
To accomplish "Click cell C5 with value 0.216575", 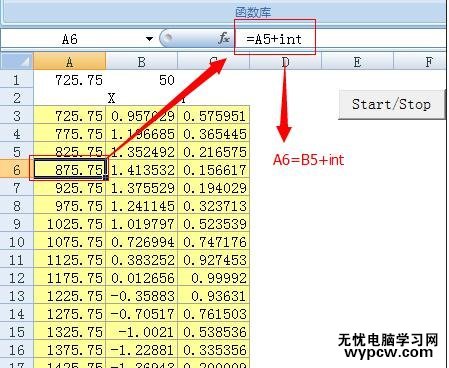I will click(x=214, y=152).
